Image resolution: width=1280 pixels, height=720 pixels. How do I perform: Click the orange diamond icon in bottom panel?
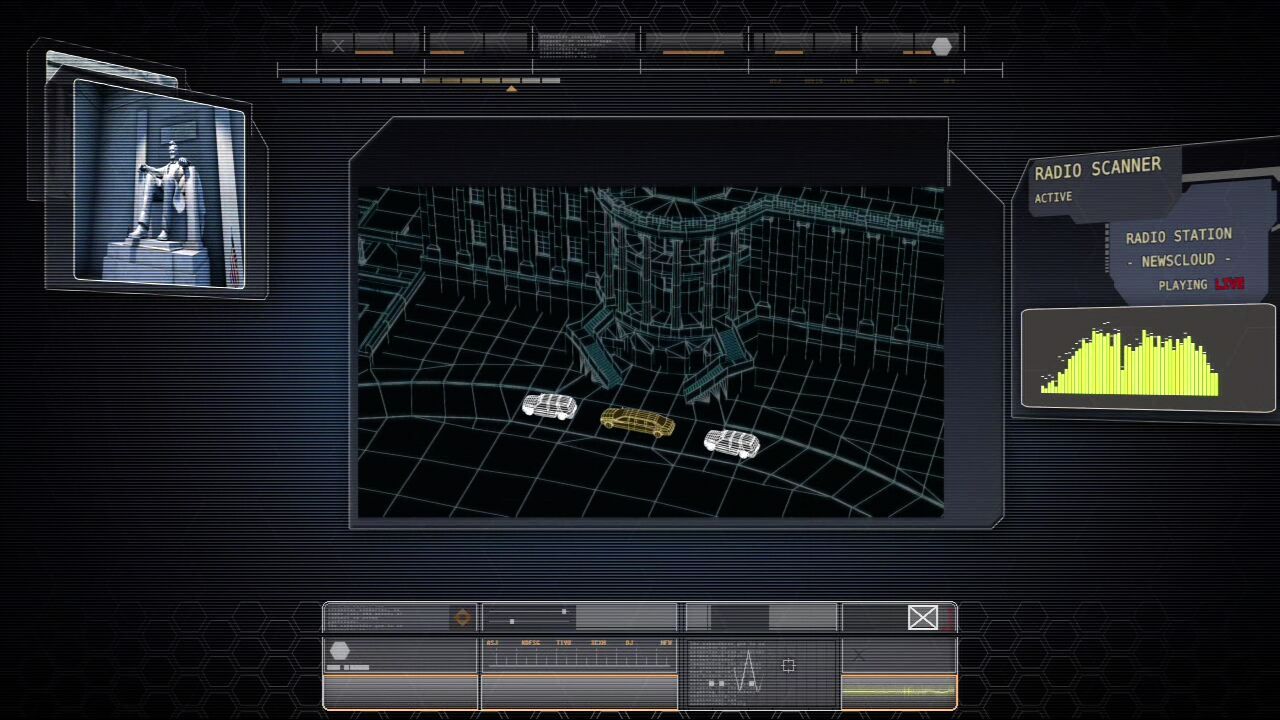[x=462, y=618]
